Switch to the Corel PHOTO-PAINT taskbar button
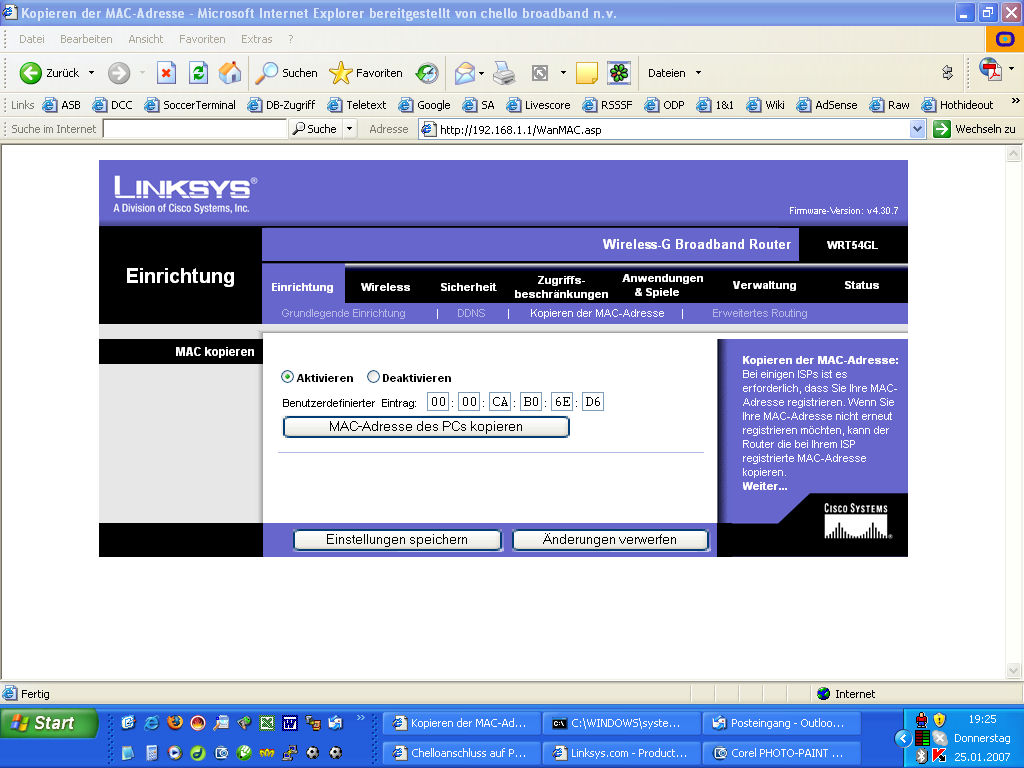Viewport: 1024px width, 768px height. click(x=780, y=753)
